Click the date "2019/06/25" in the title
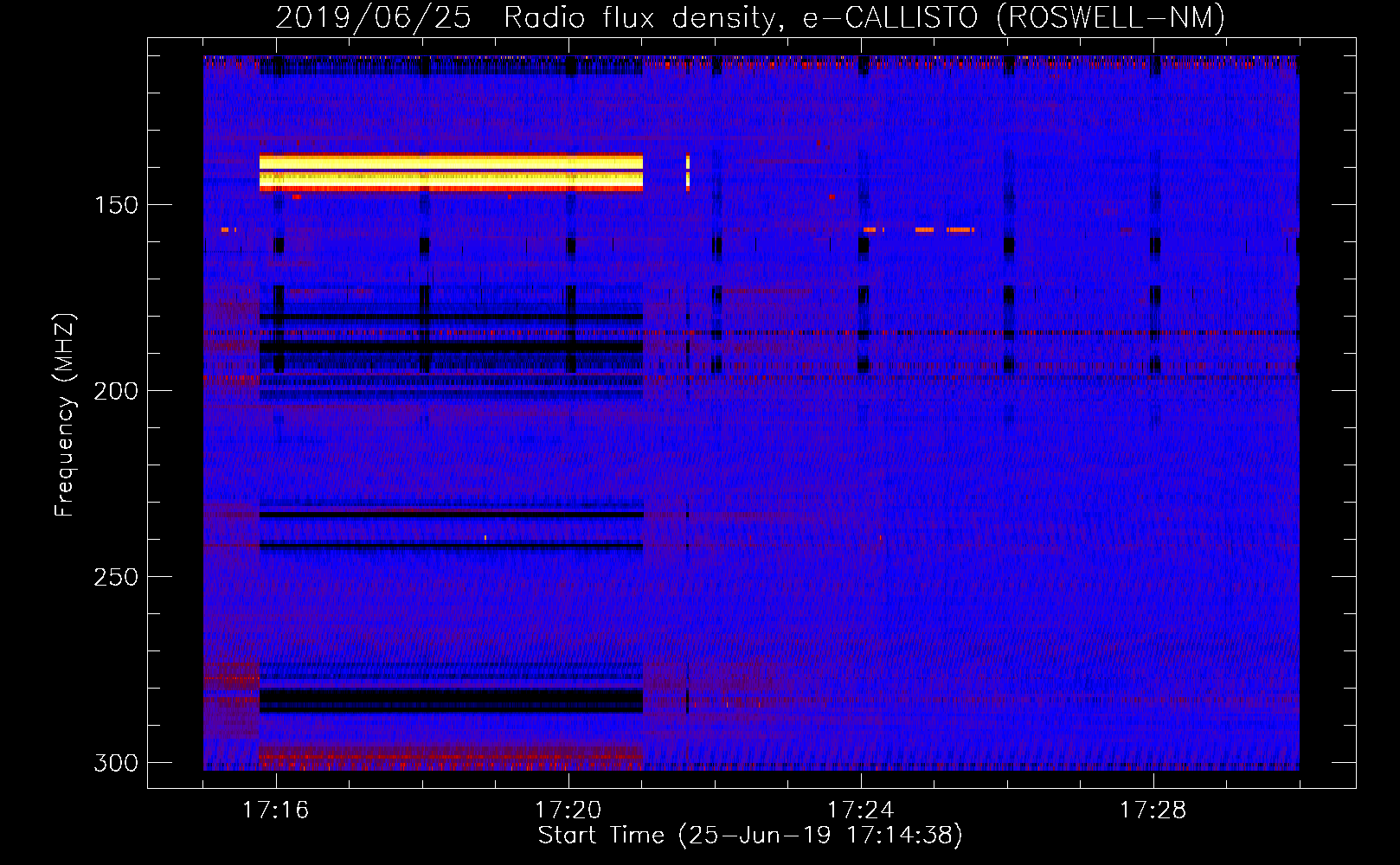The height and width of the screenshot is (865, 1400). (373, 18)
